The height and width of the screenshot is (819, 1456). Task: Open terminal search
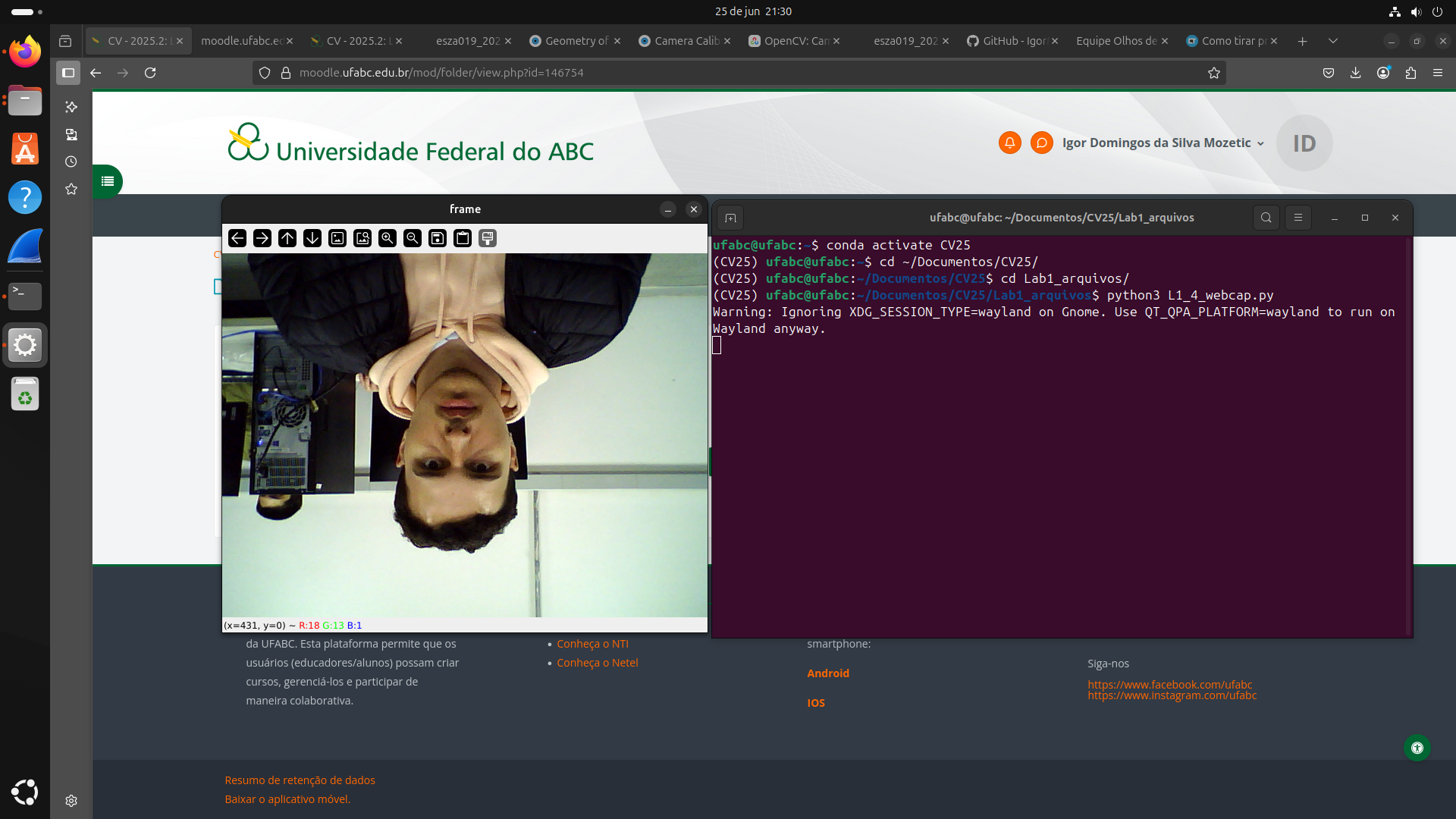(x=1266, y=218)
